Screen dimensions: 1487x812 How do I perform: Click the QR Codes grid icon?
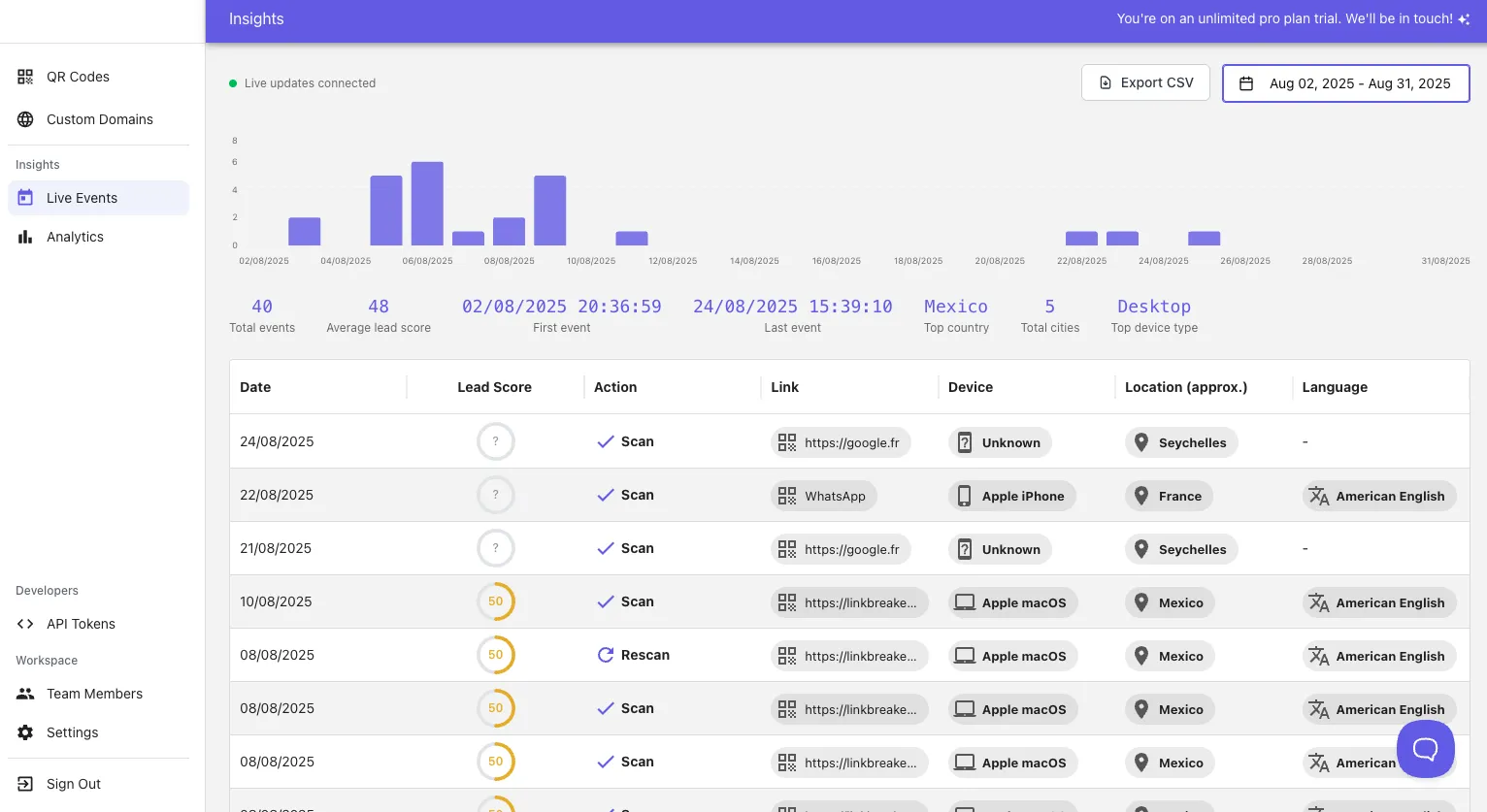coord(25,77)
